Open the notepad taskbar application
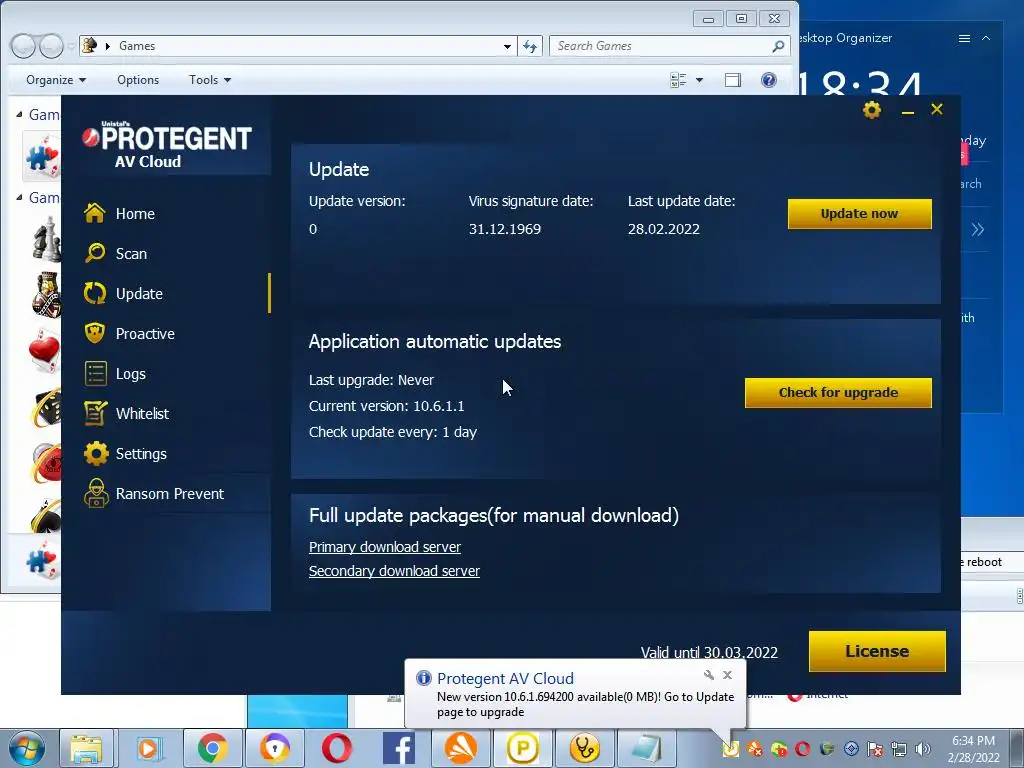Screen dimensions: 1024x768 [647, 748]
